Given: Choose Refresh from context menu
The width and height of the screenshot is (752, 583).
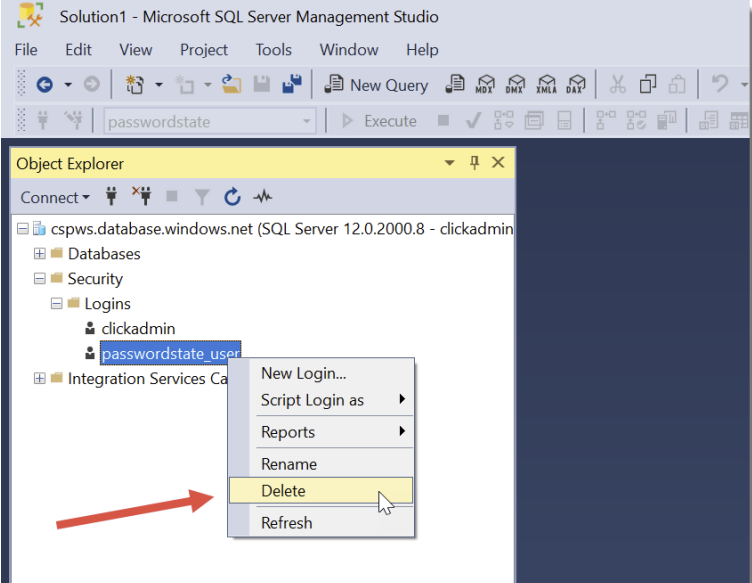Looking at the screenshot, I should (x=320, y=523).
